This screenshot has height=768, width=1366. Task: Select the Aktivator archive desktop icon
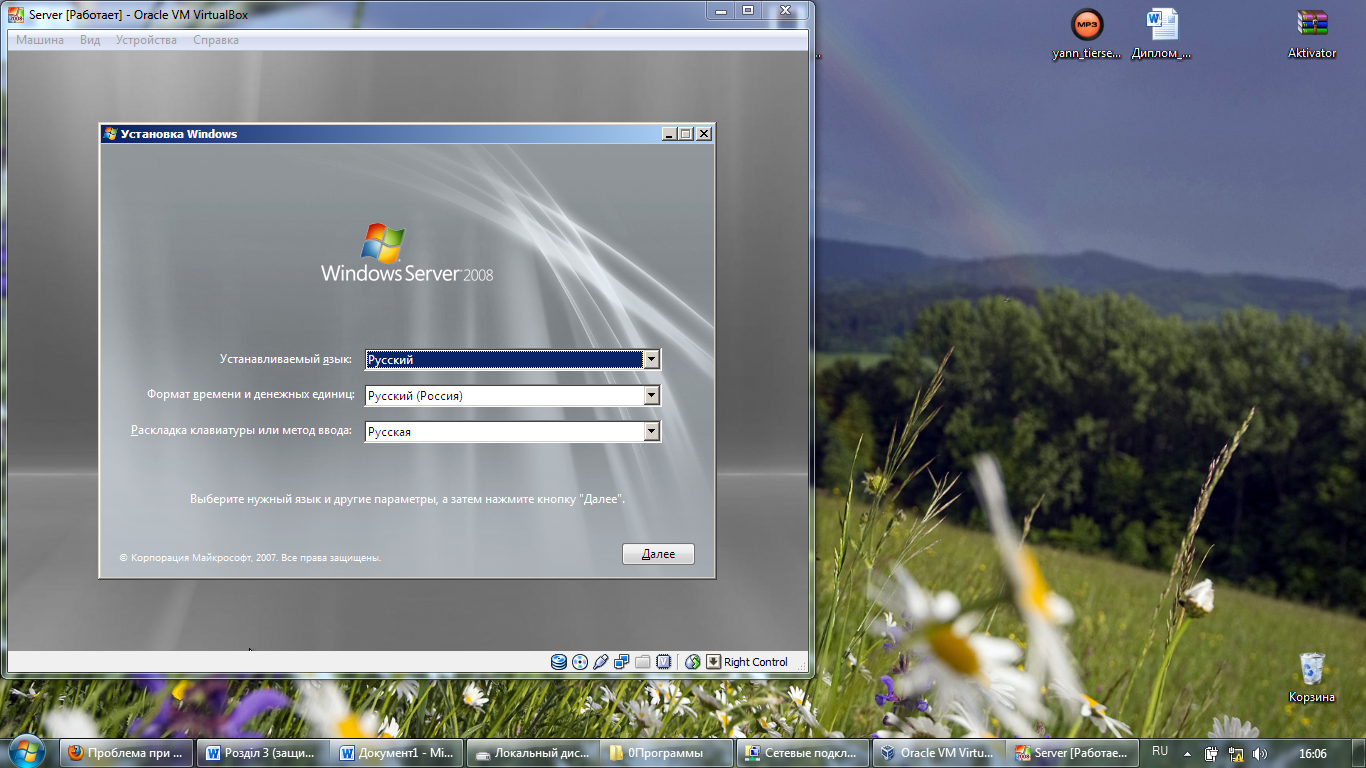point(1312,33)
